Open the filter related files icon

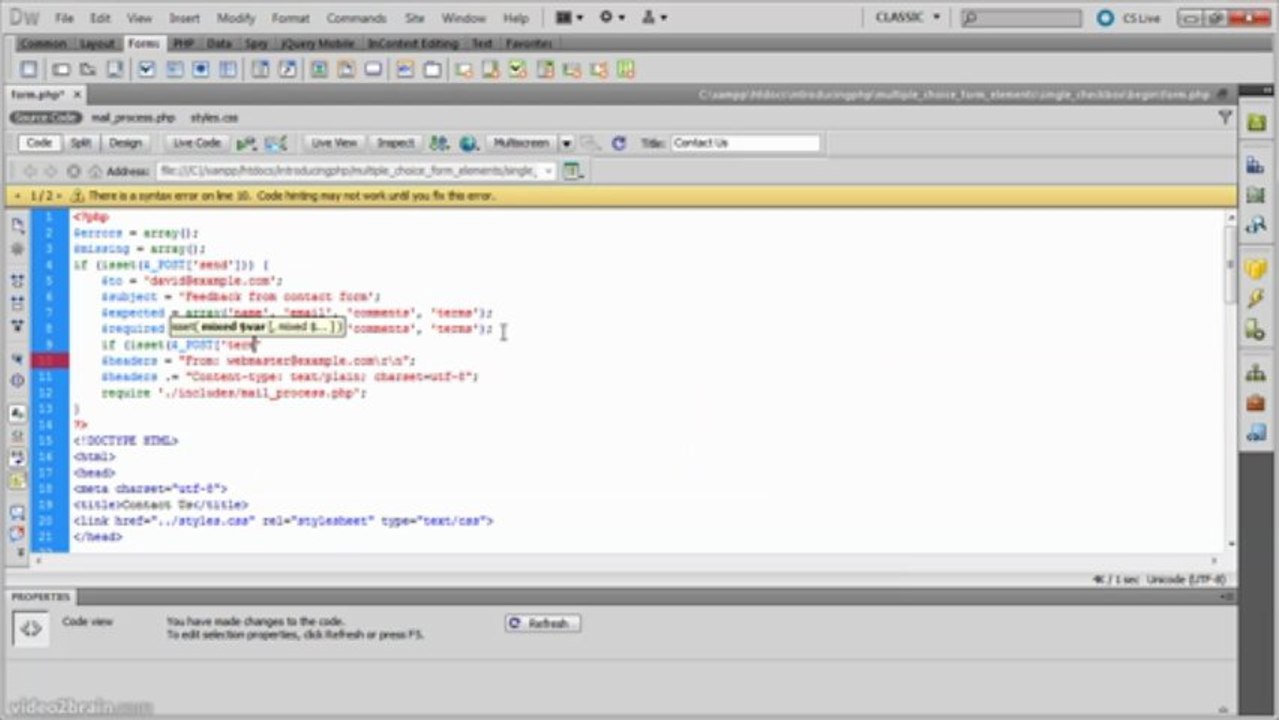pyautogui.click(x=1225, y=118)
